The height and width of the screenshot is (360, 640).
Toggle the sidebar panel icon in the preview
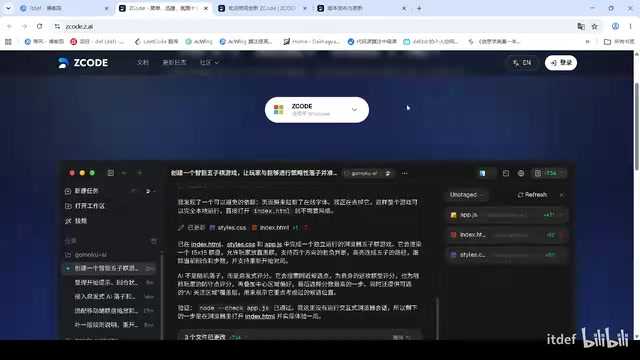click(111, 173)
